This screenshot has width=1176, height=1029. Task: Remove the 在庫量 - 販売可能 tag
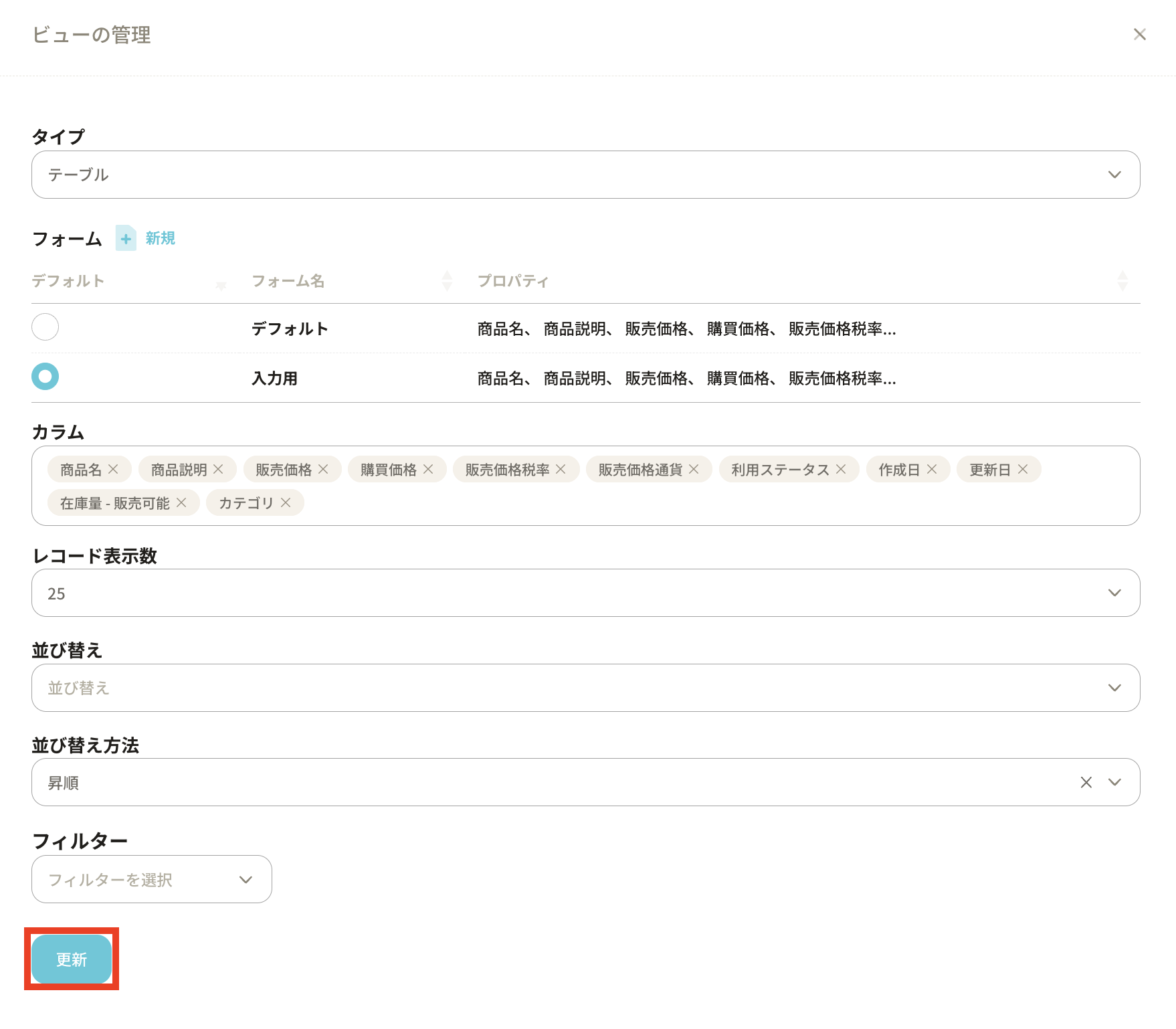181,503
